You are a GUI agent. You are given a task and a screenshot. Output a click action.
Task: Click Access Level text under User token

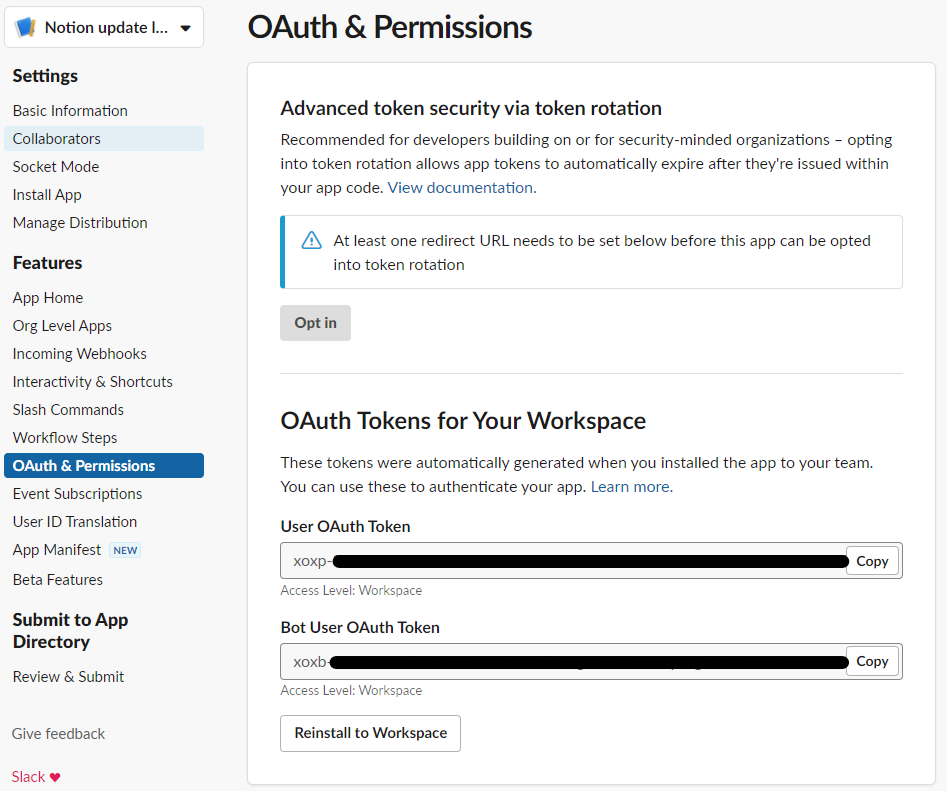click(x=351, y=591)
